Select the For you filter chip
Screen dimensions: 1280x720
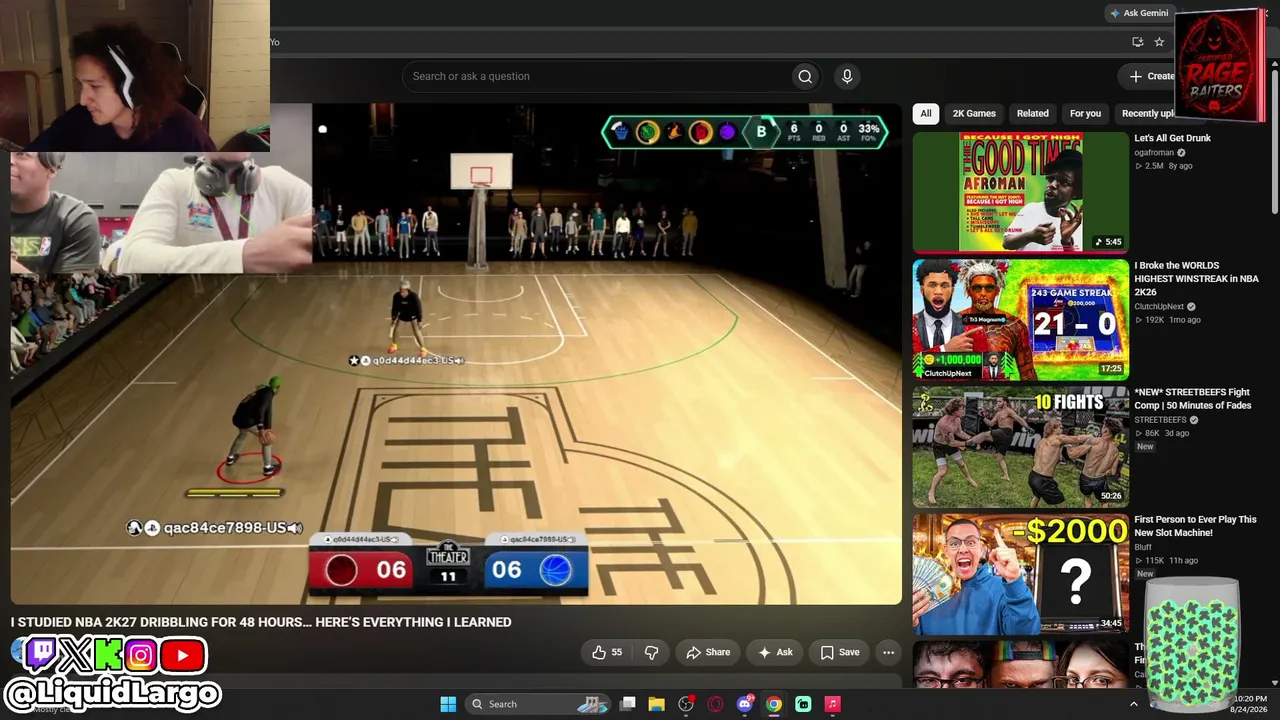pyautogui.click(x=1085, y=114)
